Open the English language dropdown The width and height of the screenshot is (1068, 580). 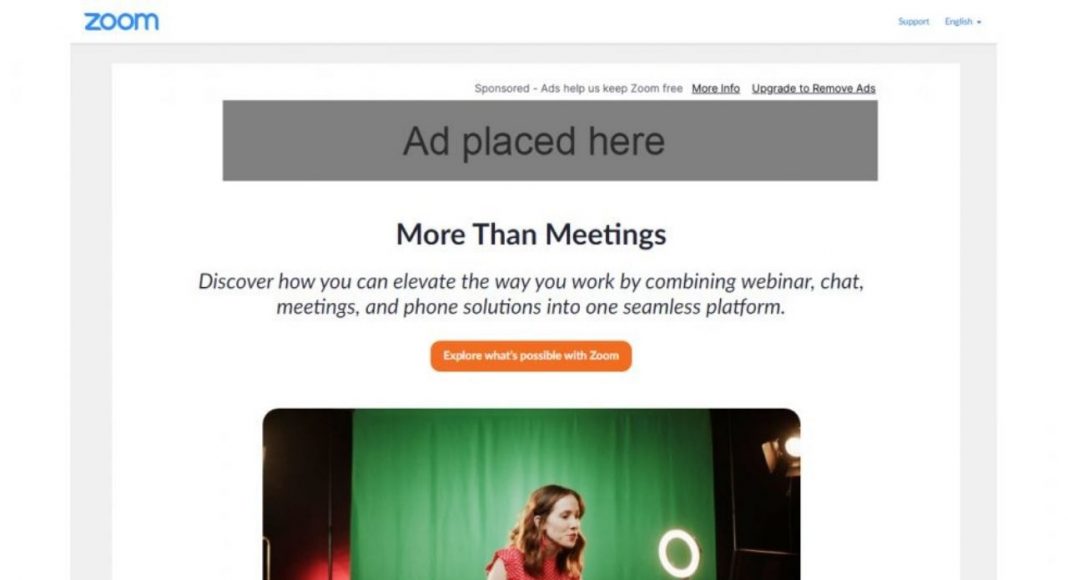[x=962, y=22]
